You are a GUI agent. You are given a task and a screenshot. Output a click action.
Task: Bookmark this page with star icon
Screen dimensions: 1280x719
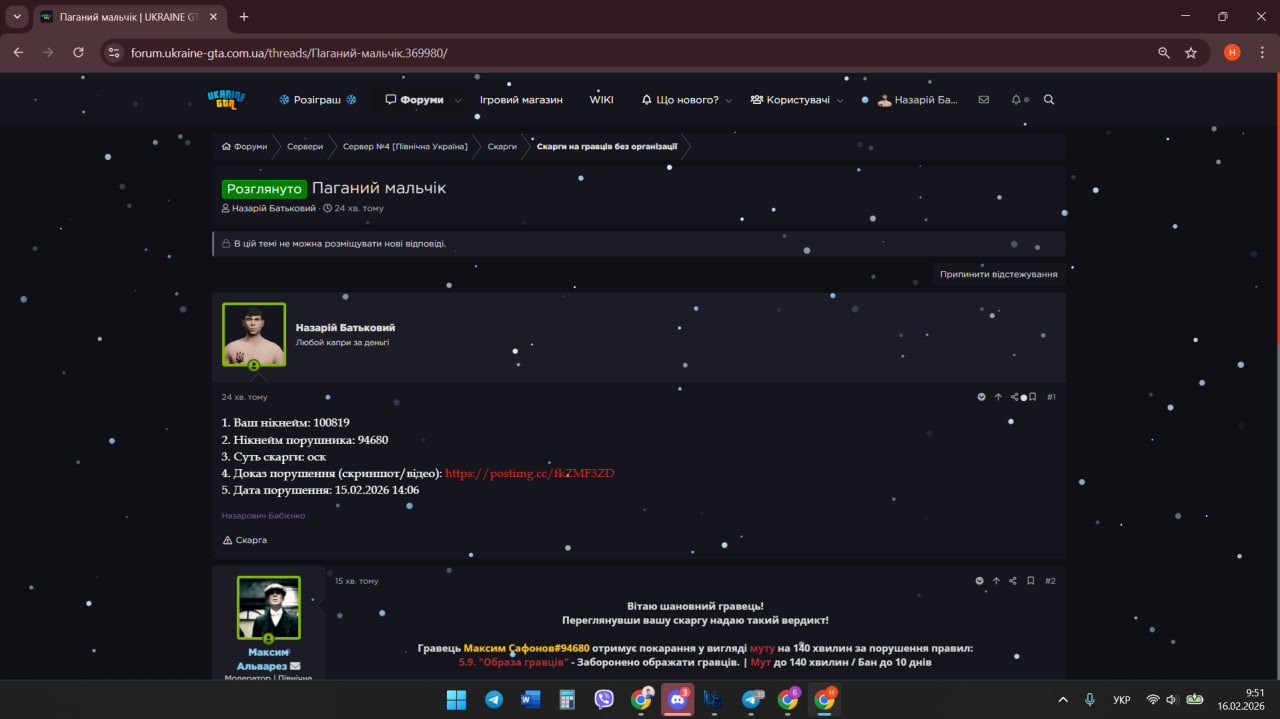(1191, 52)
